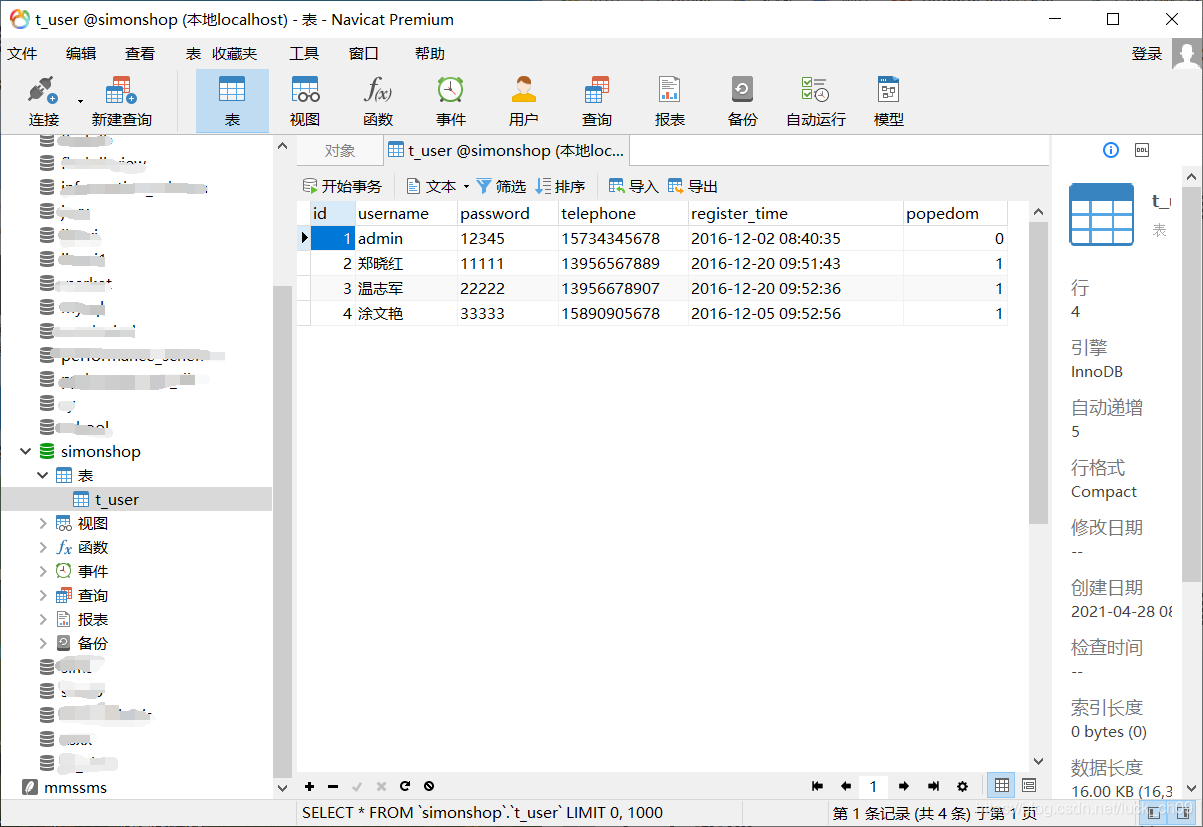Go to the first page of records
The width and height of the screenshot is (1203, 827).
pos(817,786)
